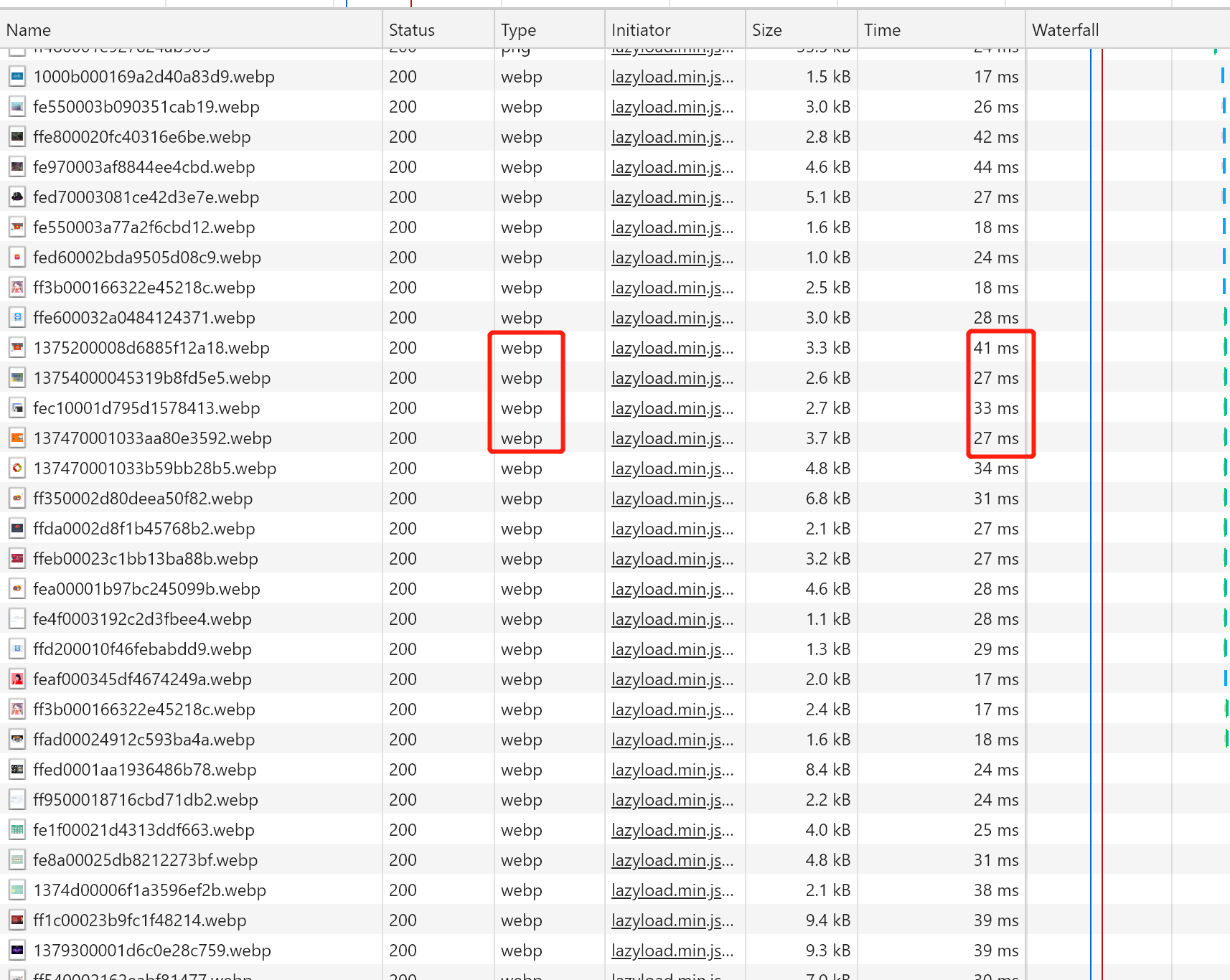The height and width of the screenshot is (980, 1230).
Task: Click the Time column header
Action: pos(882,30)
